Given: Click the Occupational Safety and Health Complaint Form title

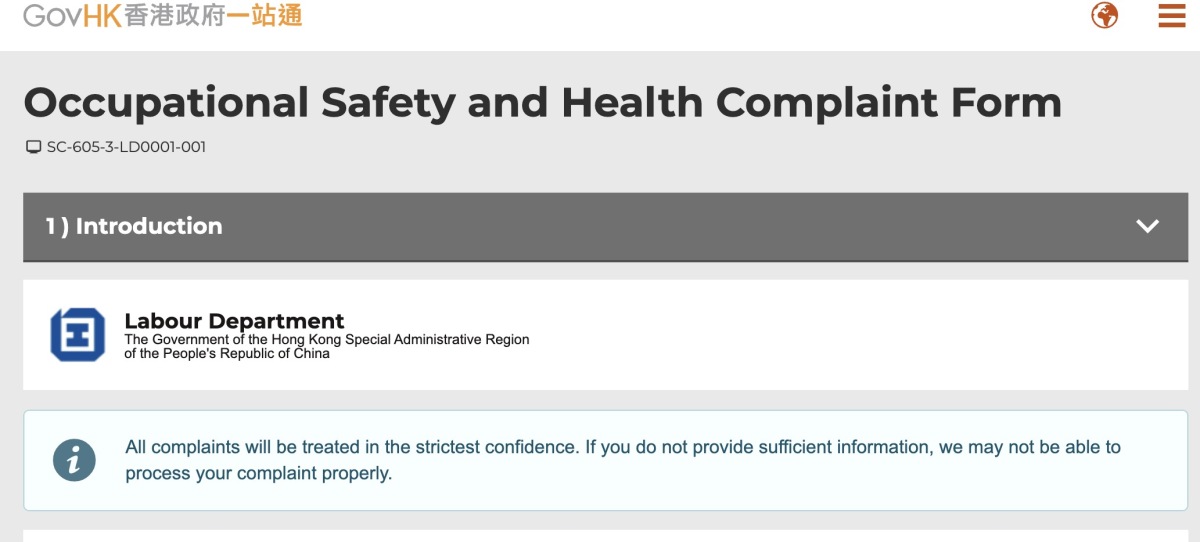Looking at the screenshot, I should (x=542, y=102).
